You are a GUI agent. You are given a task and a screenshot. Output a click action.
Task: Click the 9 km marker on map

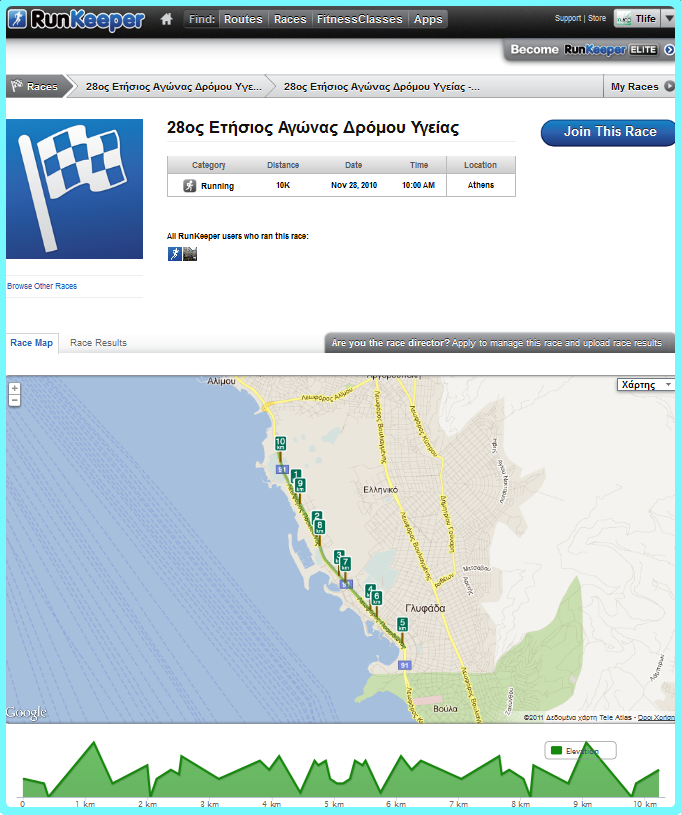(x=300, y=487)
